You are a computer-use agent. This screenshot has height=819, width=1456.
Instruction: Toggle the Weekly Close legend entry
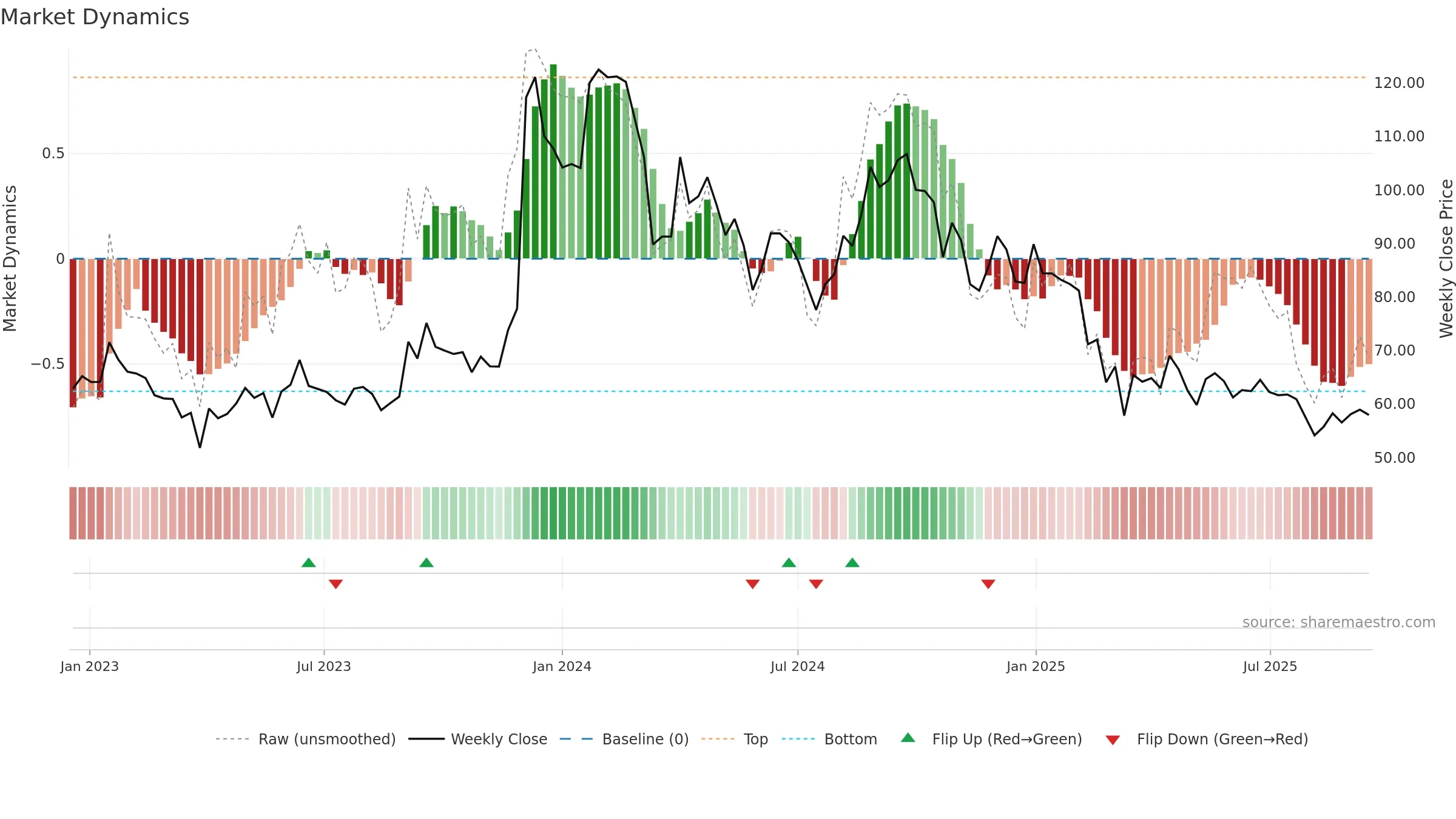pyautogui.click(x=478, y=739)
